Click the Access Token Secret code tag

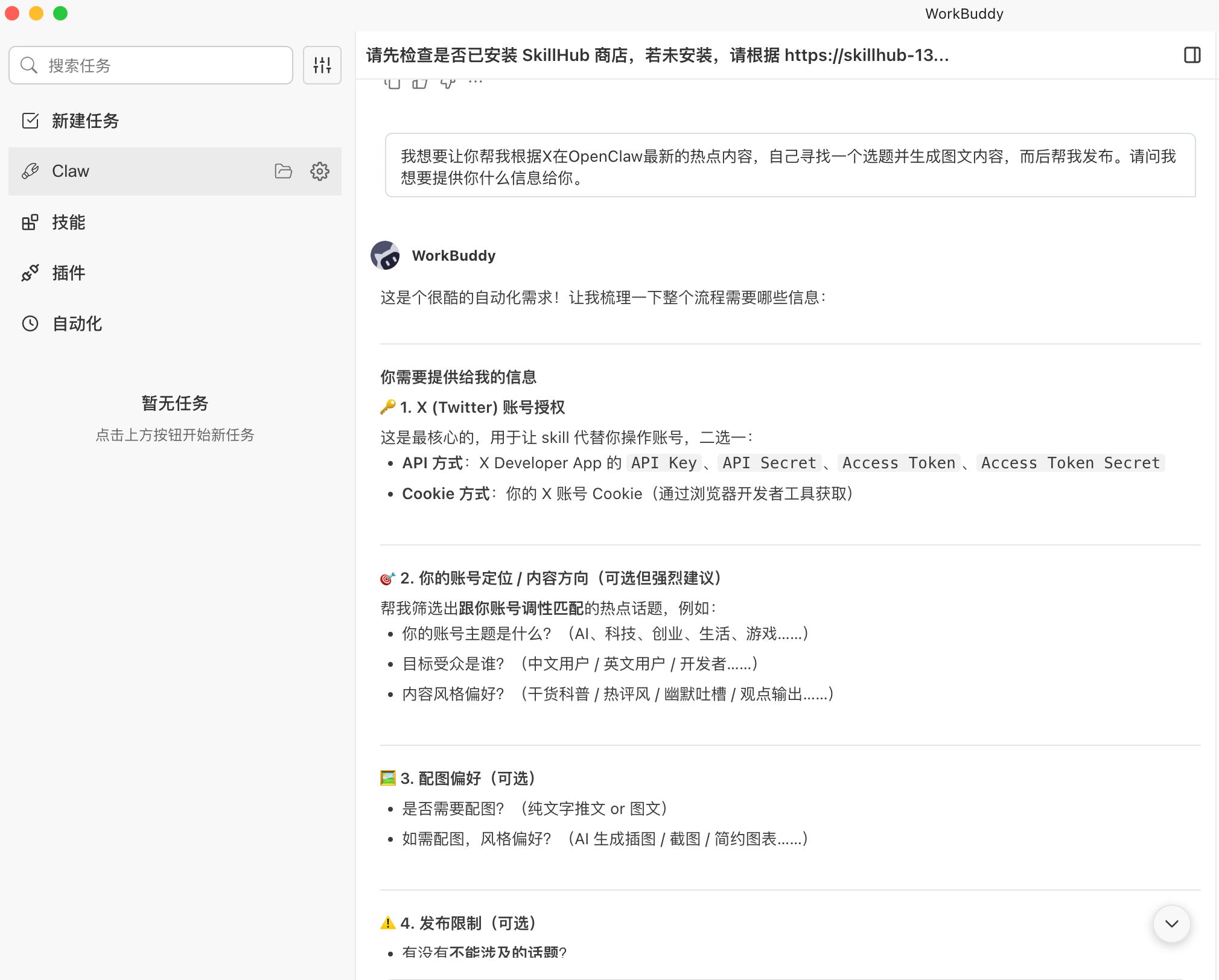pos(1070,463)
